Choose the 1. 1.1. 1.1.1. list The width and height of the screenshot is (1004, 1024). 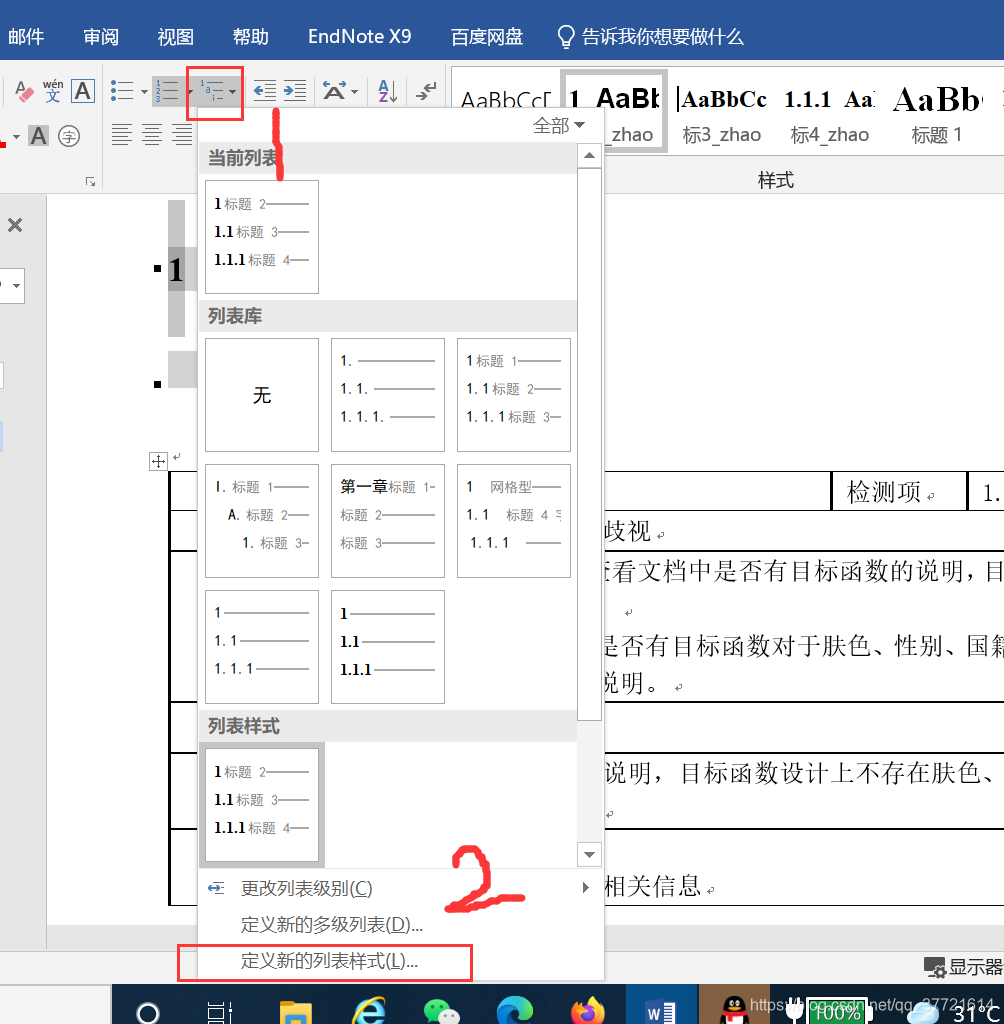tap(388, 395)
